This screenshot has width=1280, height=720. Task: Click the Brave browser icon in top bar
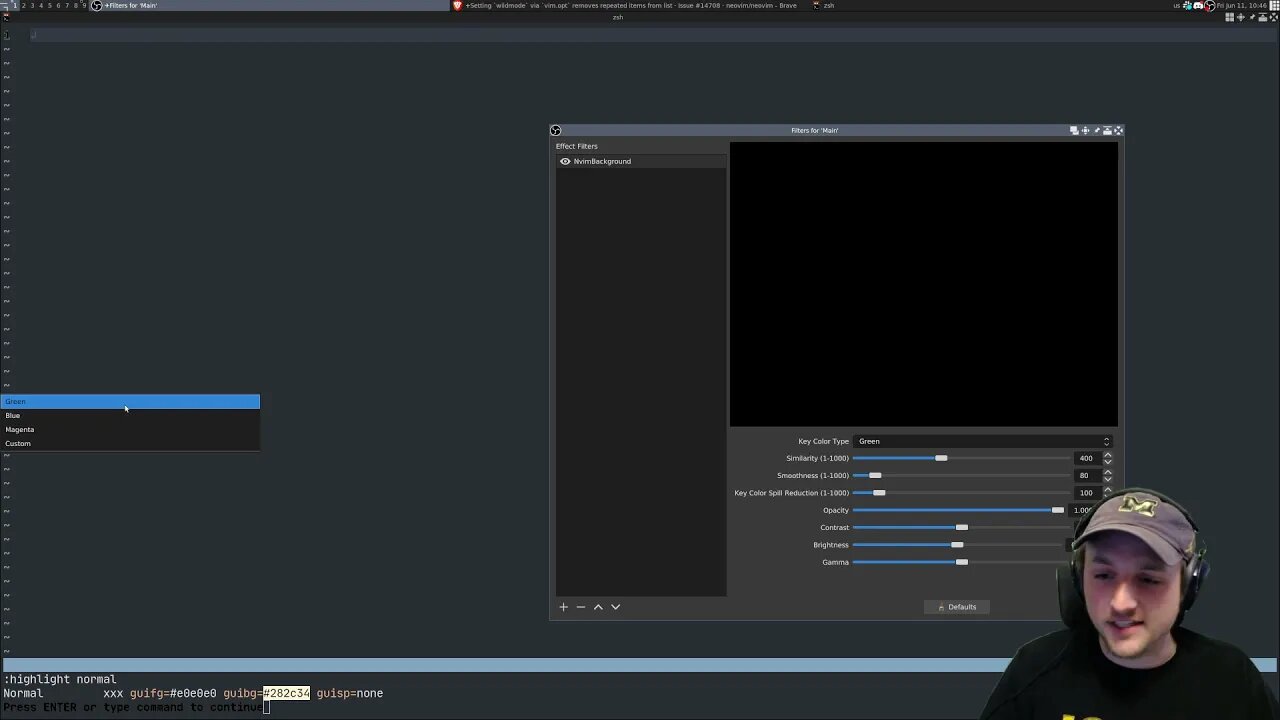click(457, 5)
